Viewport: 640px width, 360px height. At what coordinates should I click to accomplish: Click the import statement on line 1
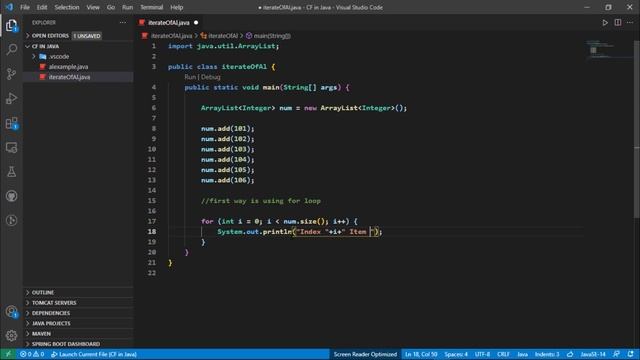coord(223,46)
